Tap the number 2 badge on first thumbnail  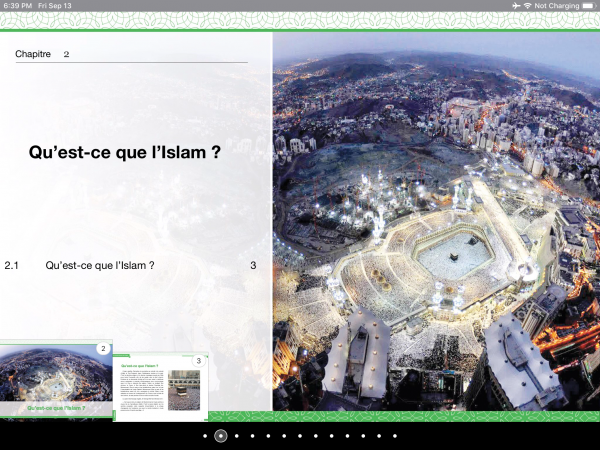[102, 348]
